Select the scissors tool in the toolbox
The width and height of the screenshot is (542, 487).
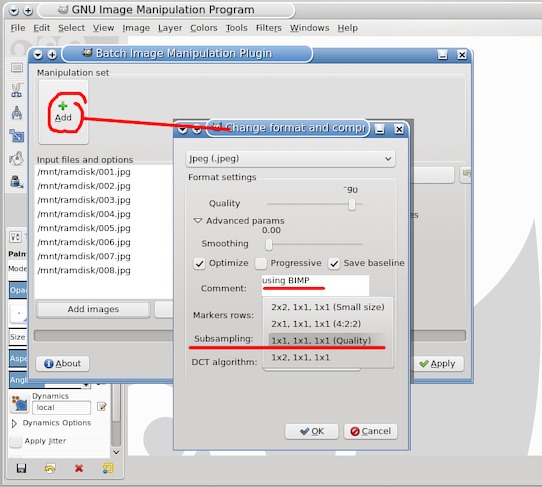click(17, 91)
